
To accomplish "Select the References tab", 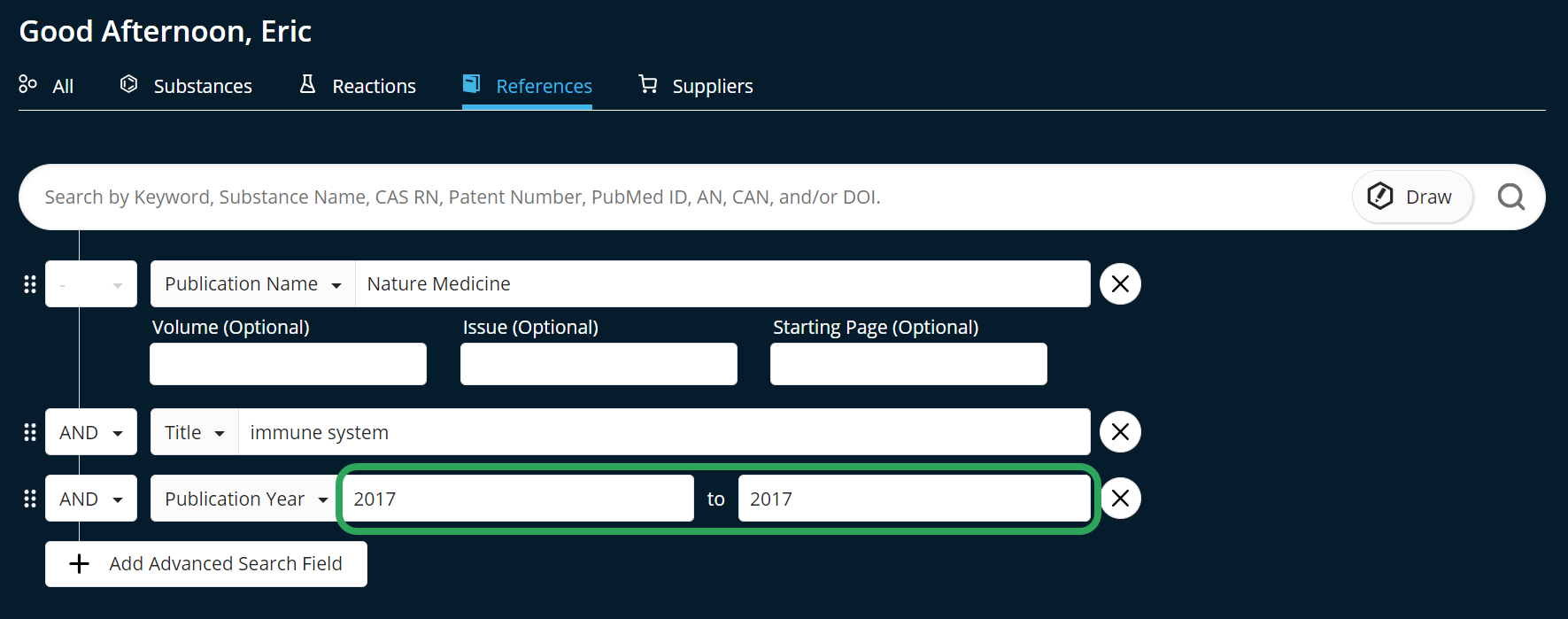I will click(x=527, y=86).
